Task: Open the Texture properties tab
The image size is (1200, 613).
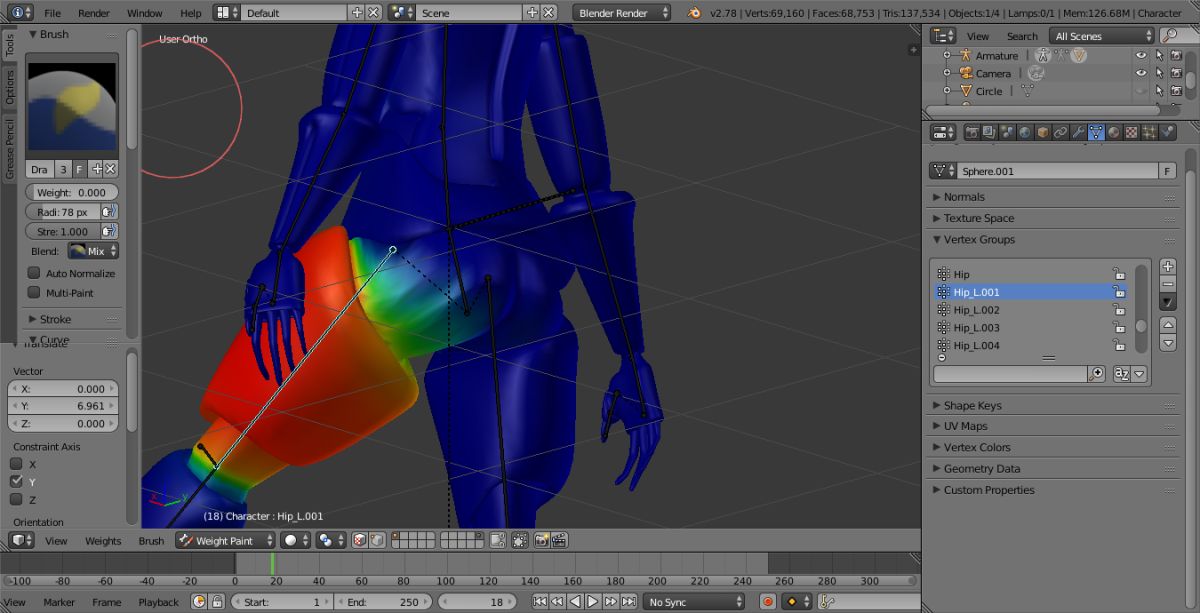Action: tap(1131, 132)
